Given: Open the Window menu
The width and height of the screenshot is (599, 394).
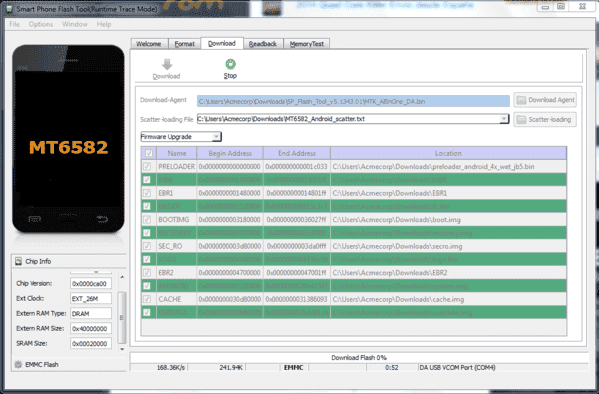Looking at the screenshot, I should click(75, 24).
